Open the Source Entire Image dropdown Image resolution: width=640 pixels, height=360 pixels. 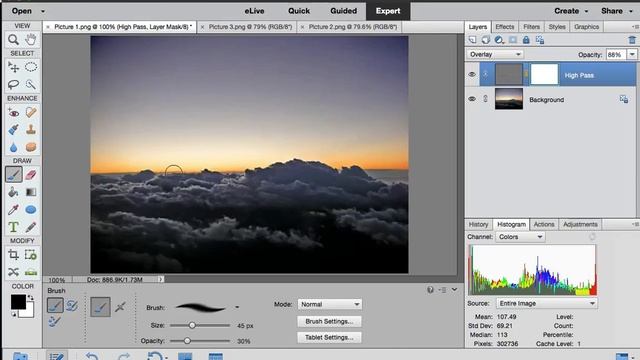tap(547, 303)
